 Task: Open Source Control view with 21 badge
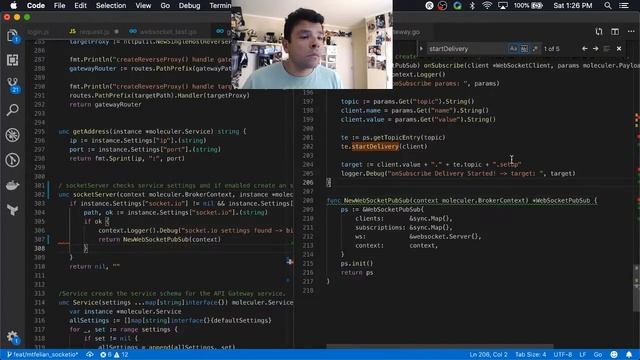12,85
